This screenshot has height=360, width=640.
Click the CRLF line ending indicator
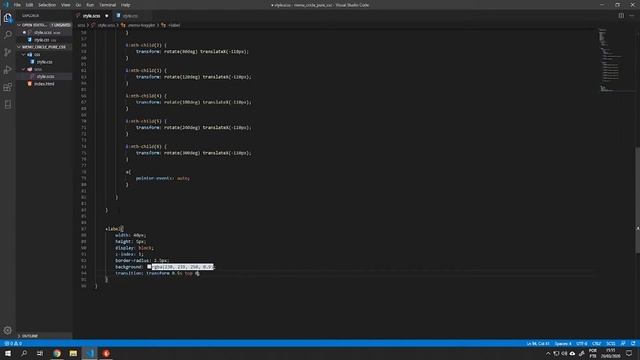click(x=597, y=344)
